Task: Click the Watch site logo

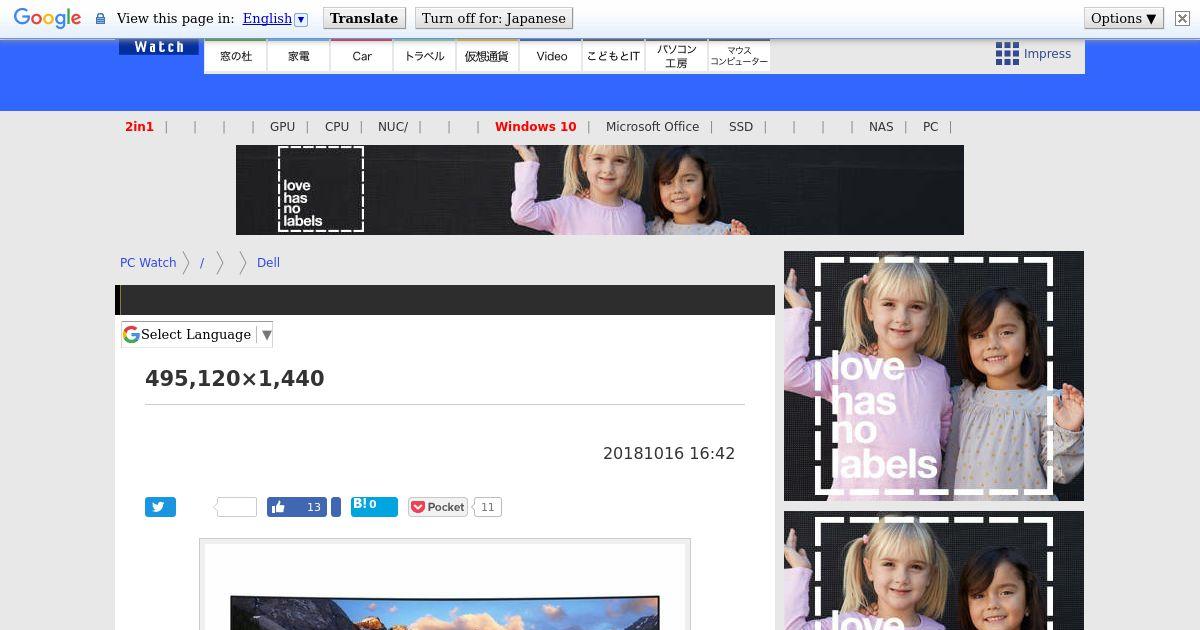Action: (x=158, y=47)
